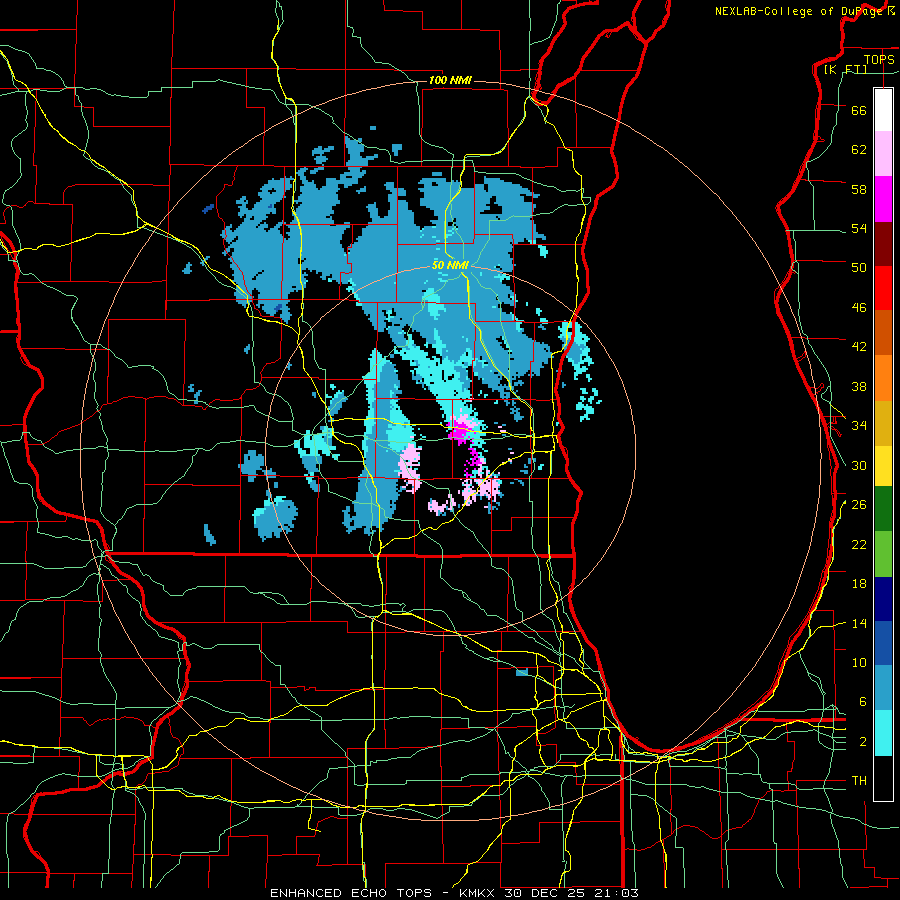This screenshot has width=900, height=900.
Task: Click the legend value 14
Action: tap(859, 623)
